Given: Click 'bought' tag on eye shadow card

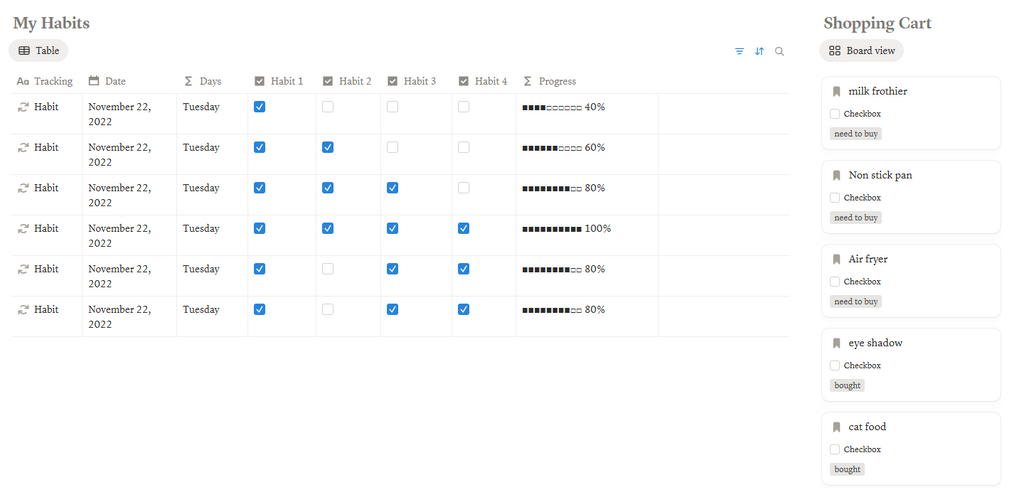Looking at the screenshot, I should tap(847, 385).
